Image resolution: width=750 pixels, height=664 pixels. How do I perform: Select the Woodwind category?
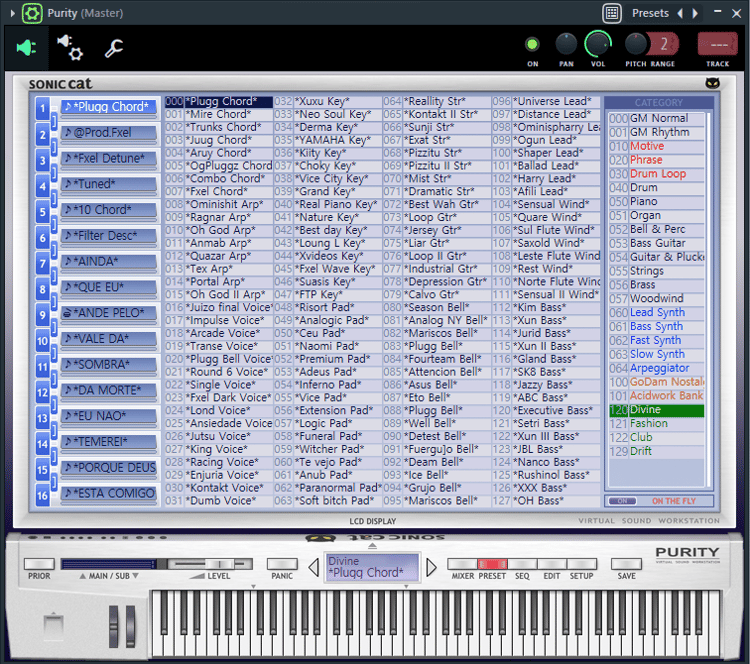[x=656, y=299]
